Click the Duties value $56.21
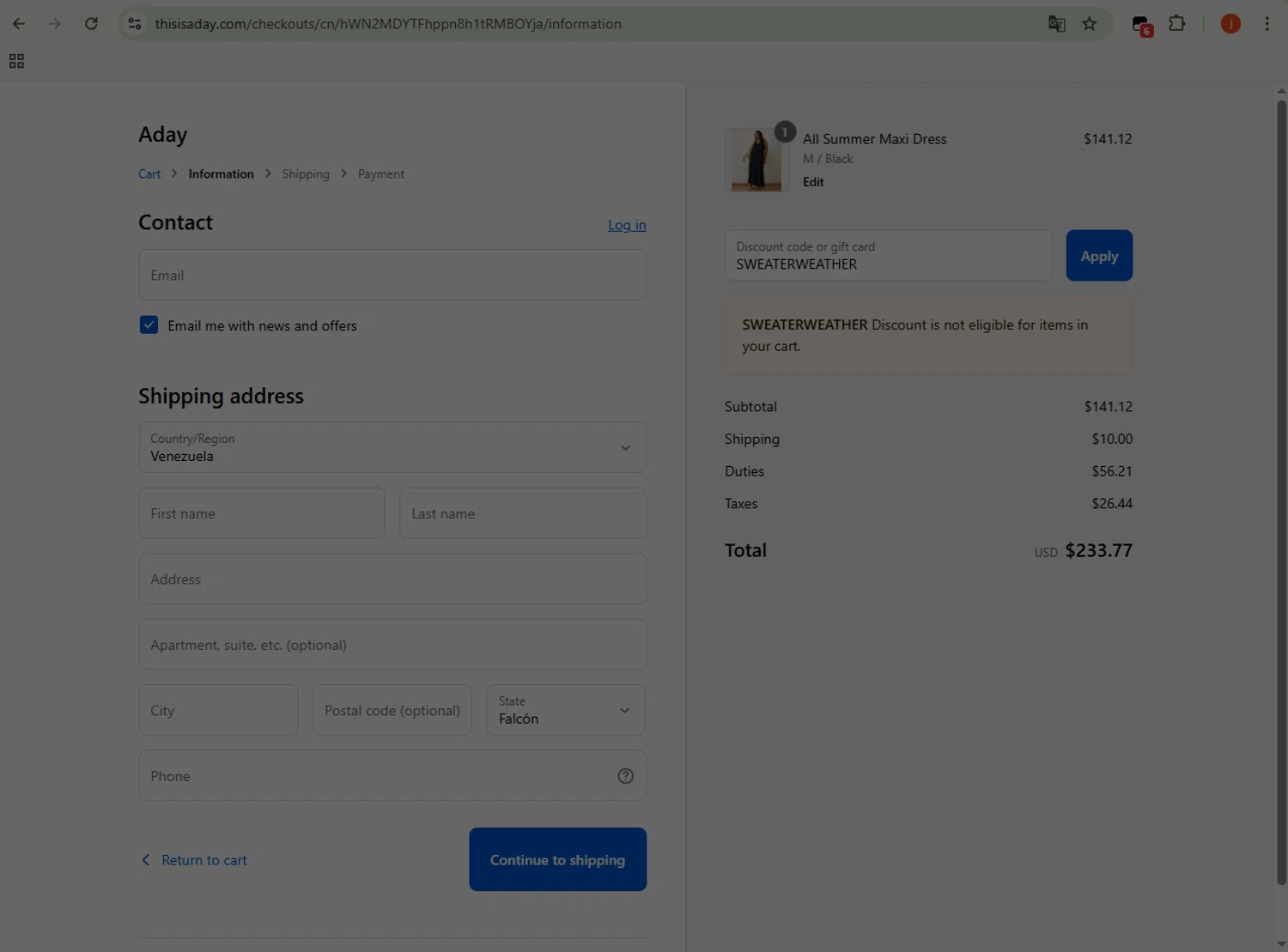Image resolution: width=1288 pixels, height=952 pixels. [x=1112, y=471]
